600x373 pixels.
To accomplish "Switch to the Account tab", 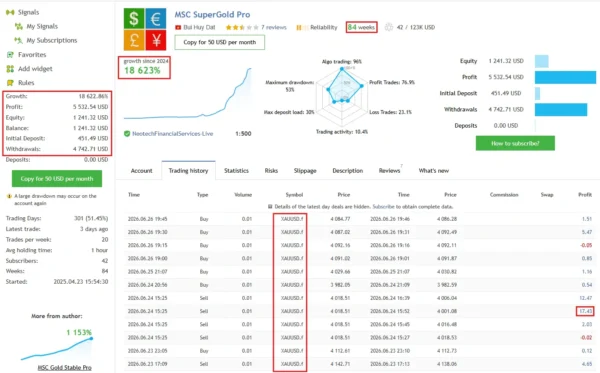I will [x=142, y=171].
